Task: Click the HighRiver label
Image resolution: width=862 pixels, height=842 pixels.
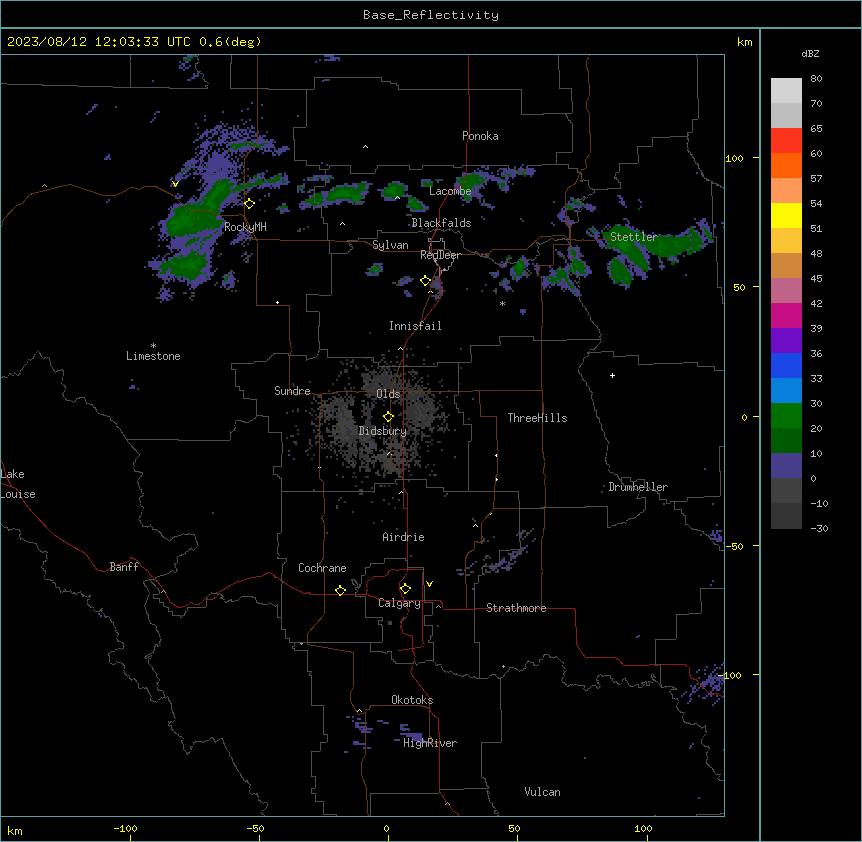Action: [x=430, y=743]
